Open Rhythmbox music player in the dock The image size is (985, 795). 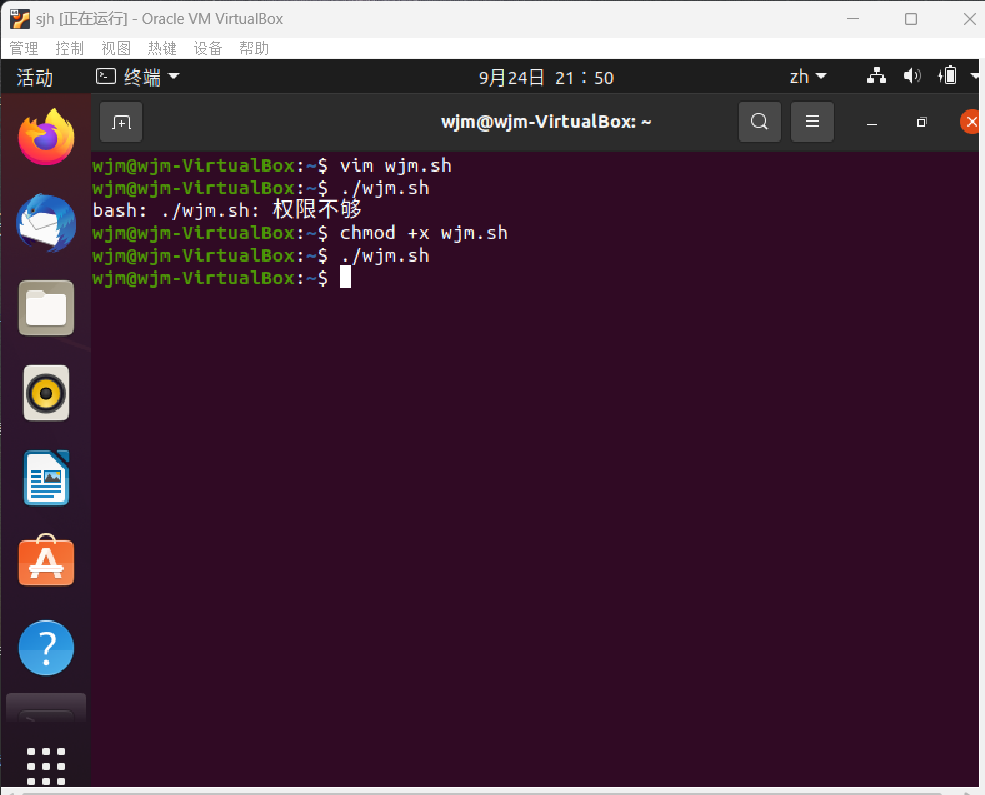point(46,393)
